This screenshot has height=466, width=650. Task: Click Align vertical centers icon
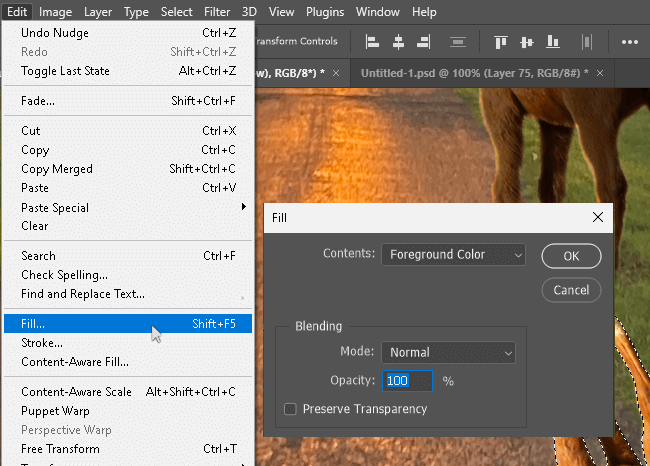point(526,42)
